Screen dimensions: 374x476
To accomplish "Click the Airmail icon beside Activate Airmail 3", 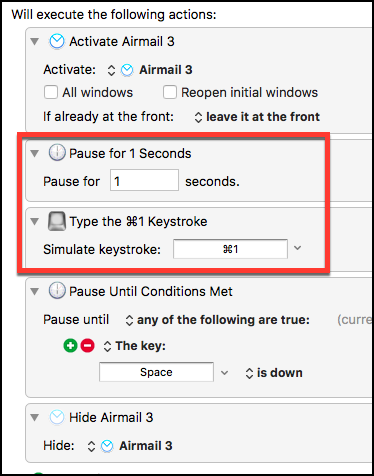I will (57, 42).
